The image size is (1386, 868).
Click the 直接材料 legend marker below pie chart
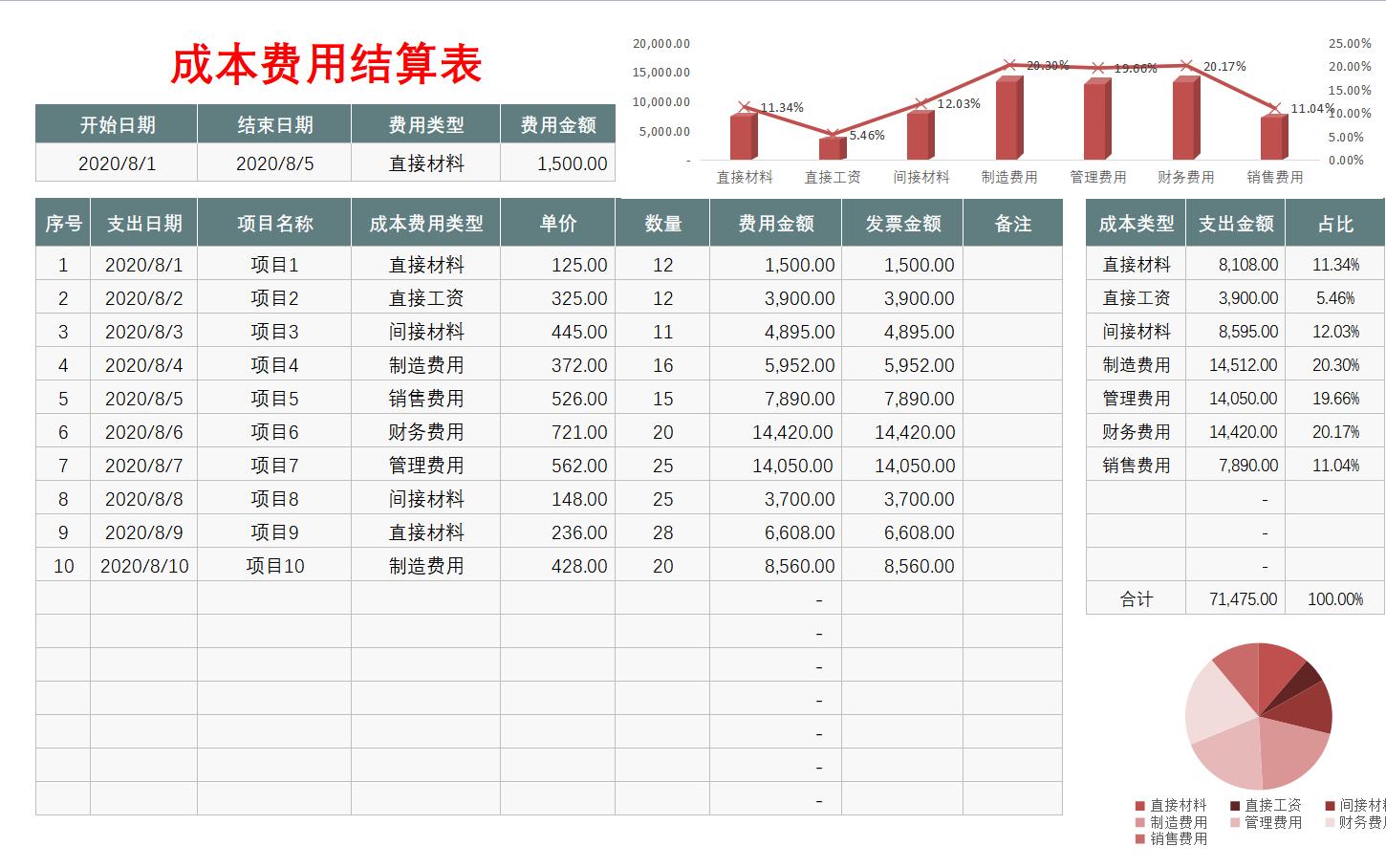coord(1139,806)
